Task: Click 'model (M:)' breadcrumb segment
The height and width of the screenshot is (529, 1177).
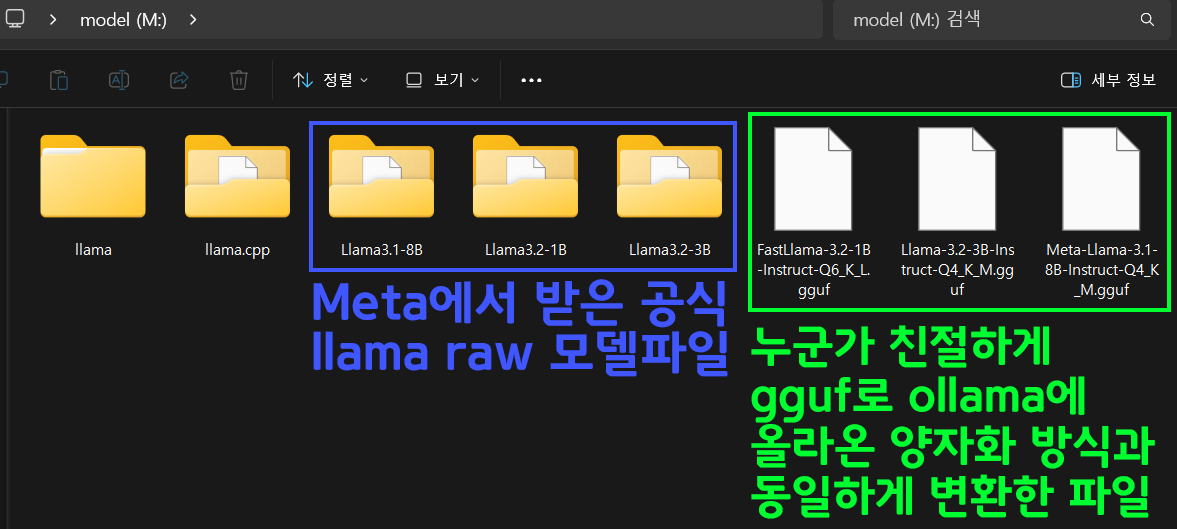Action: click(123, 20)
